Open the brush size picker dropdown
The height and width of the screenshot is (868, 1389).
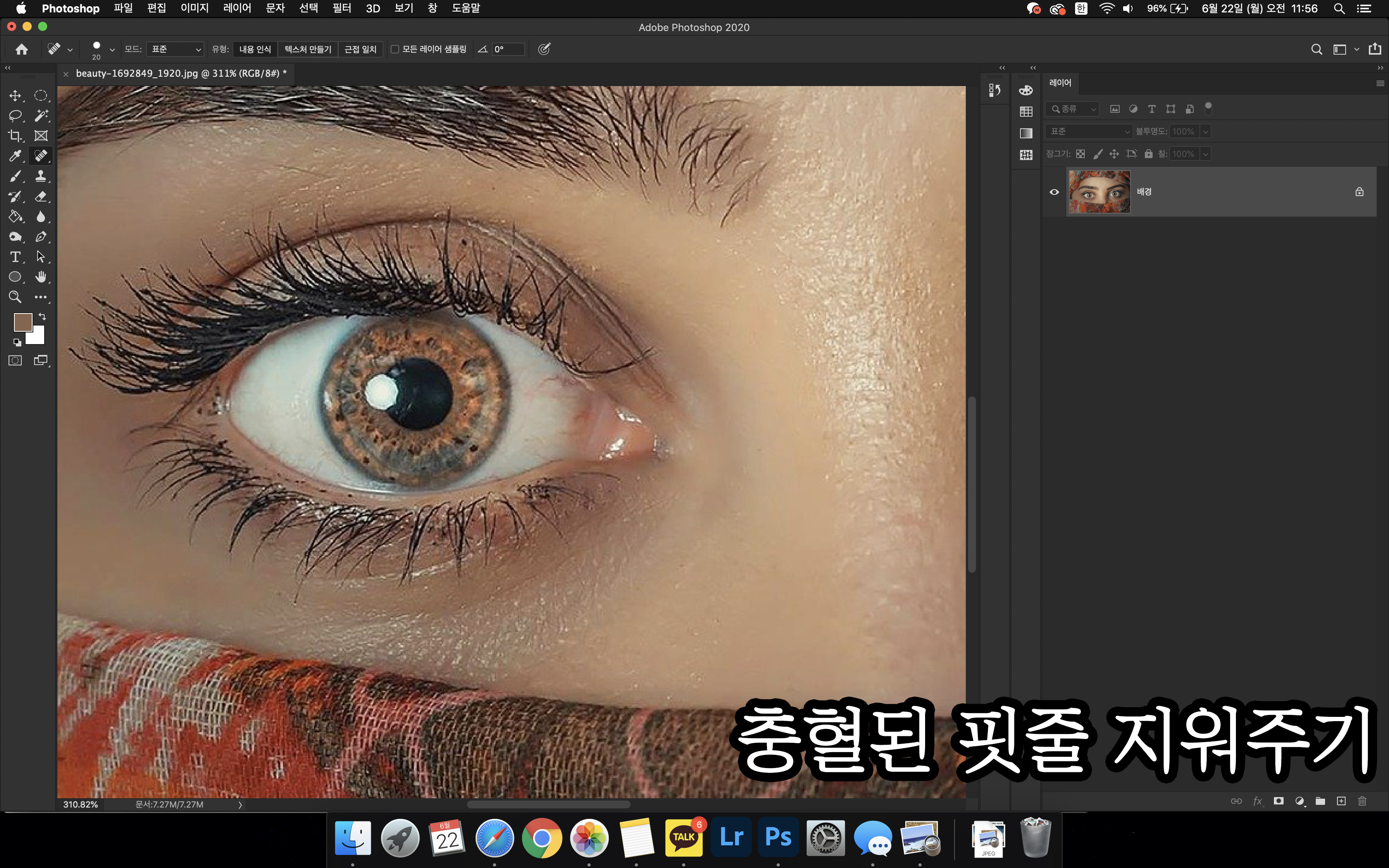pyautogui.click(x=112, y=50)
